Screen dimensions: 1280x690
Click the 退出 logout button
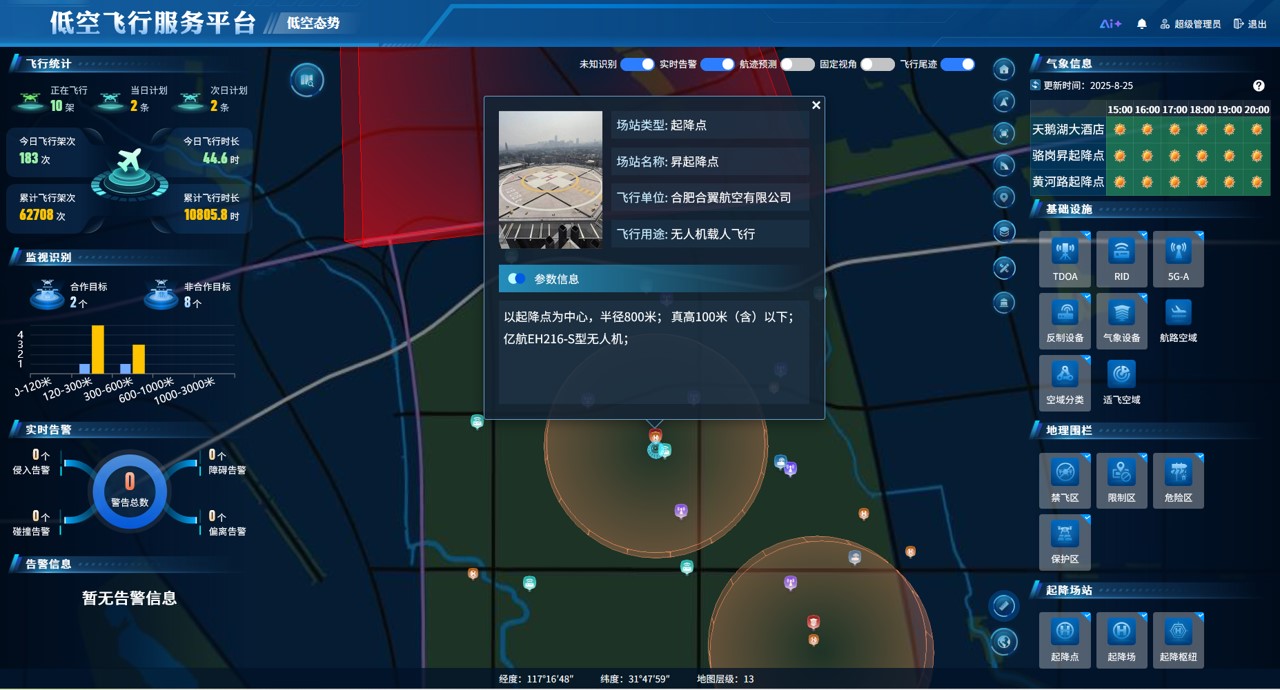pyautogui.click(x=1250, y=24)
